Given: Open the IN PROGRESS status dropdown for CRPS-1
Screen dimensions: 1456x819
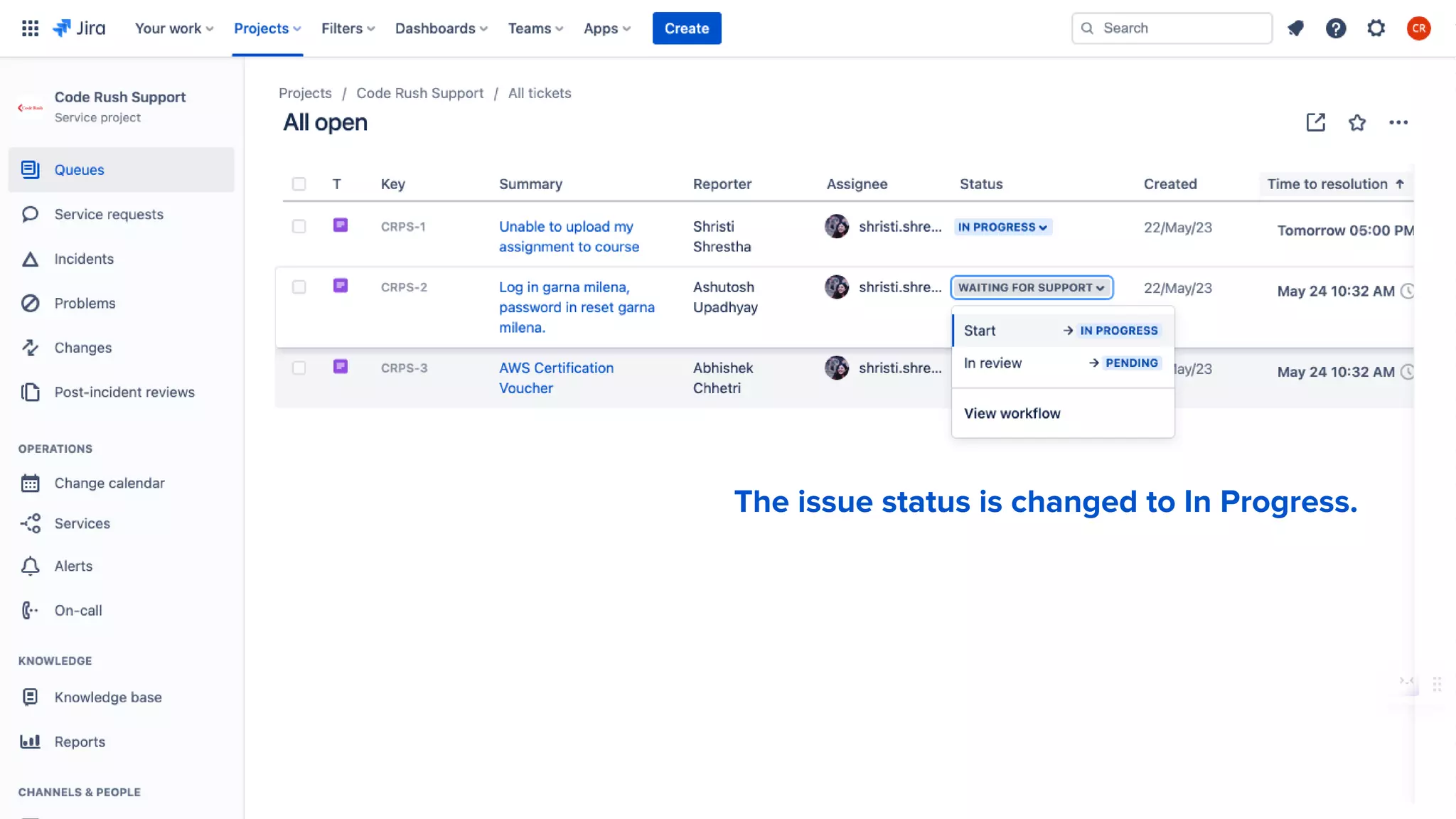Looking at the screenshot, I should coord(1002,227).
